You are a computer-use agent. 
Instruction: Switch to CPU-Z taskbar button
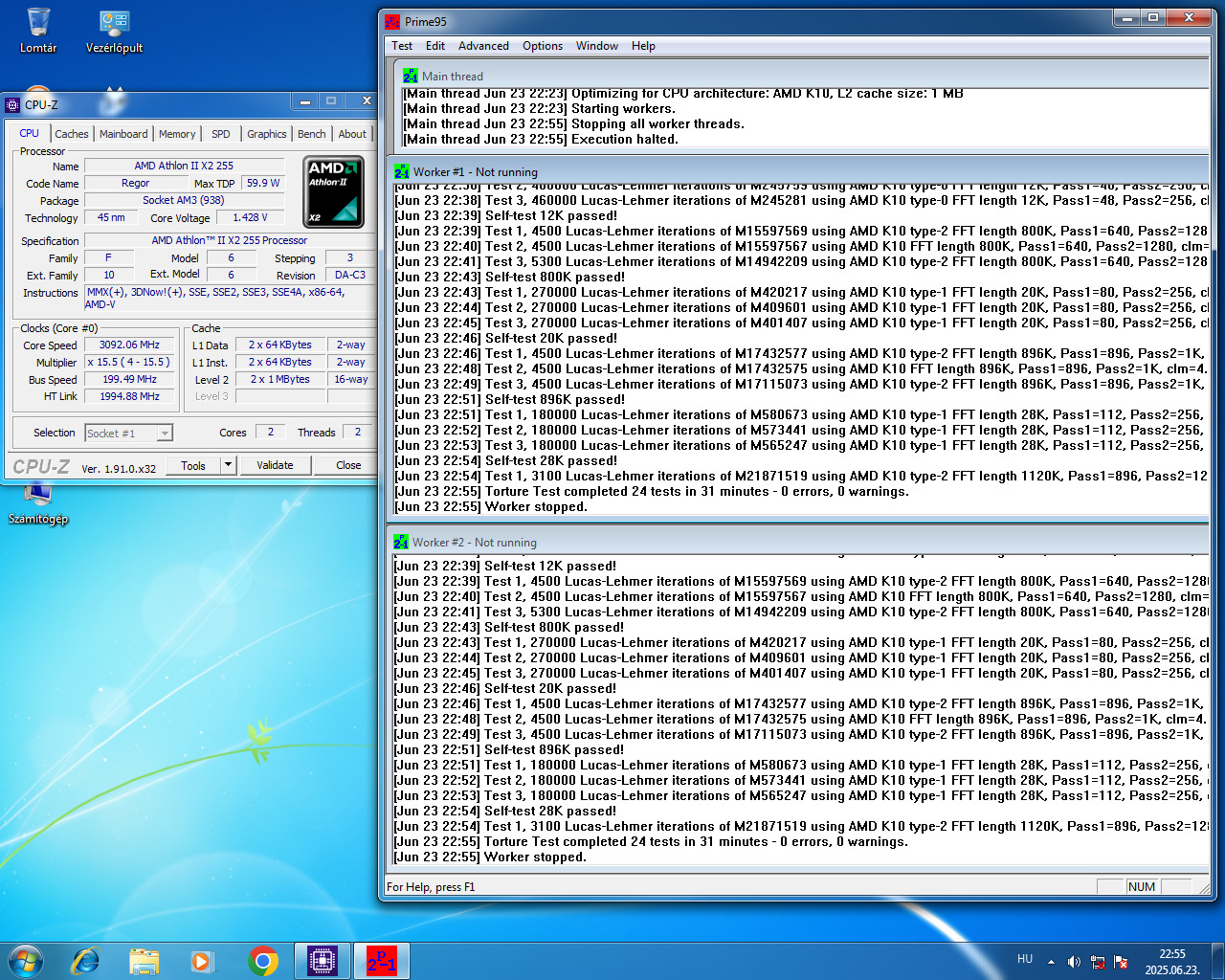click(x=323, y=960)
